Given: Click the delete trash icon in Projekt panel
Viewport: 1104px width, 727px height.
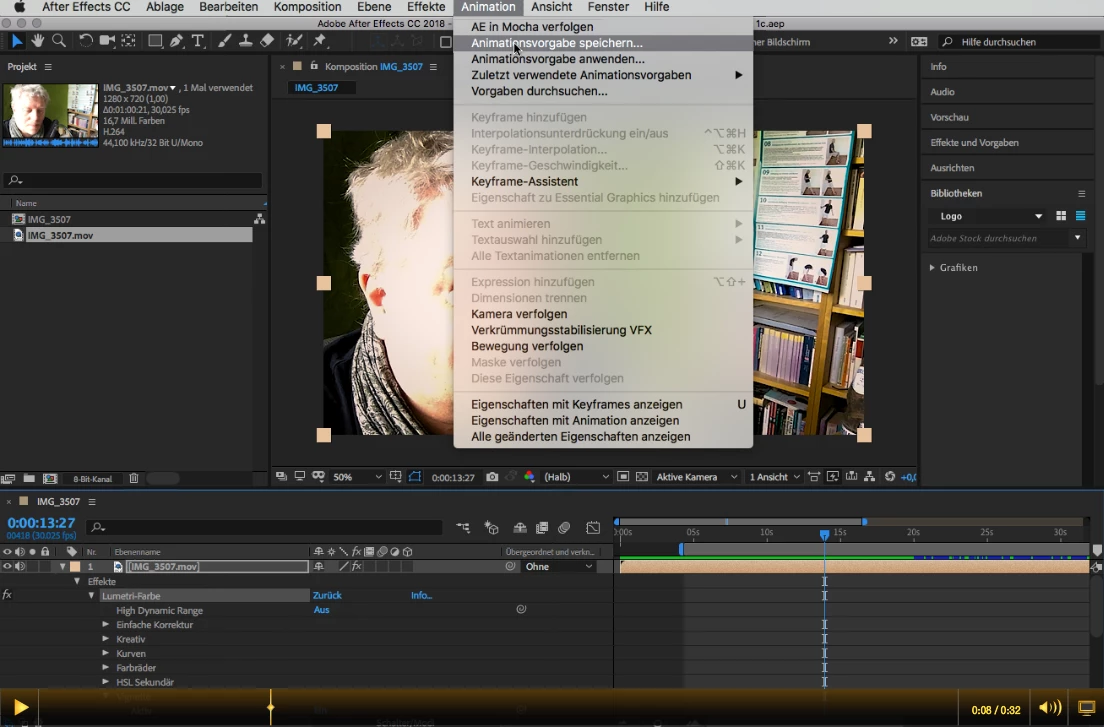Looking at the screenshot, I should pos(134,479).
